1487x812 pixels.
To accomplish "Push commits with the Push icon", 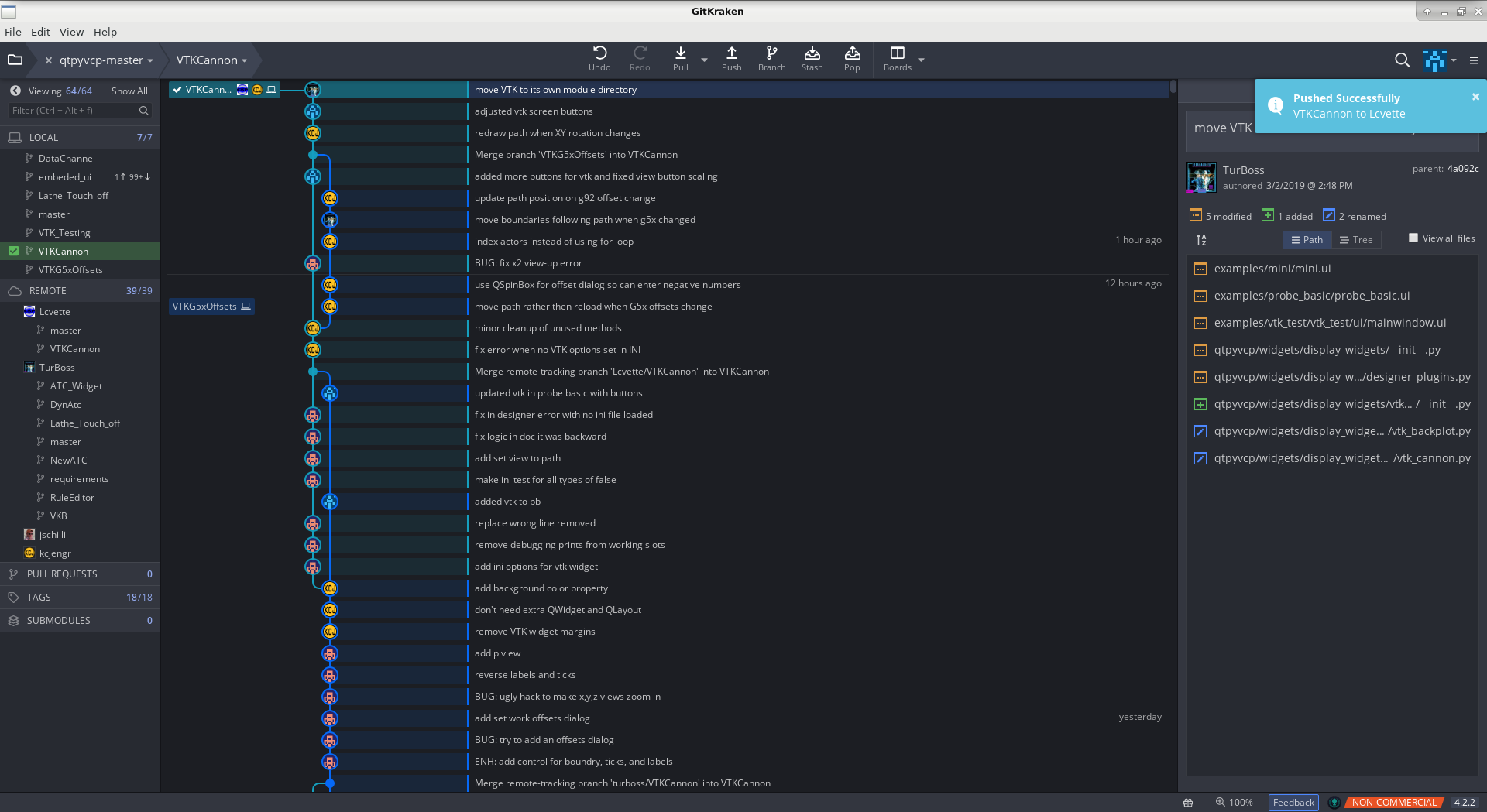I will coord(731,58).
